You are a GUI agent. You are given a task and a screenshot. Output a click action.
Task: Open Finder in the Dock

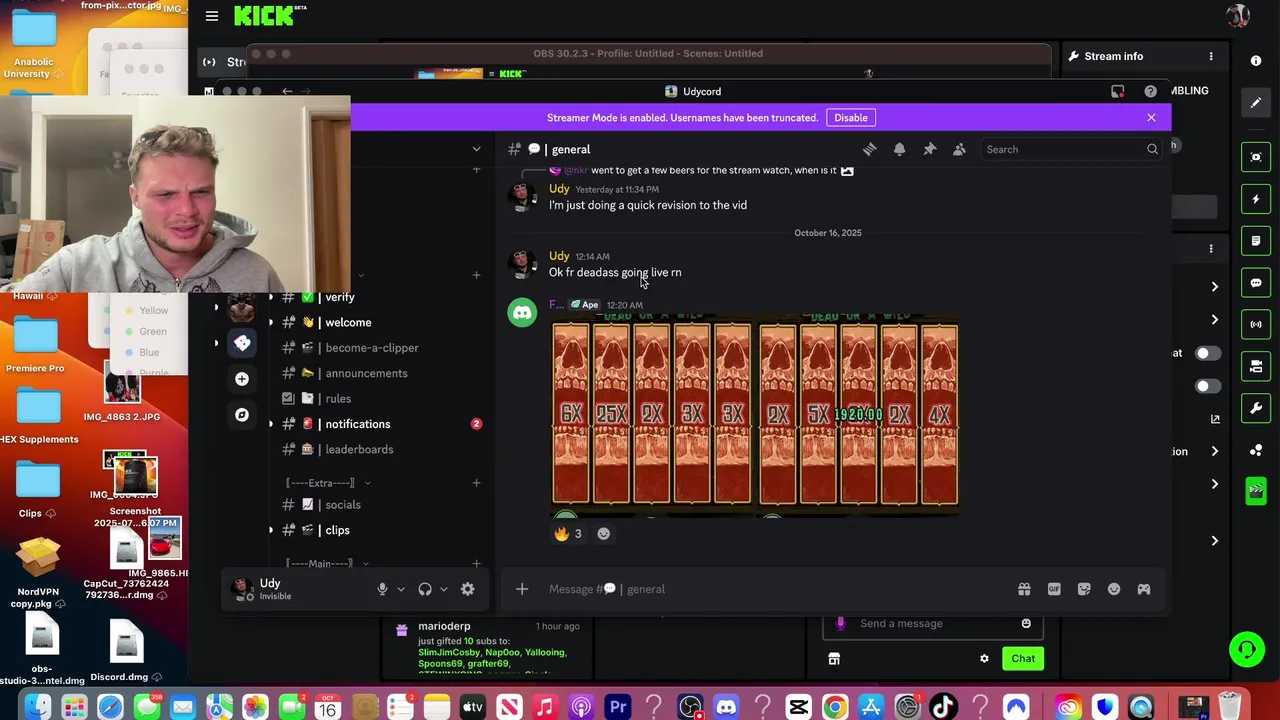tap(37, 707)
